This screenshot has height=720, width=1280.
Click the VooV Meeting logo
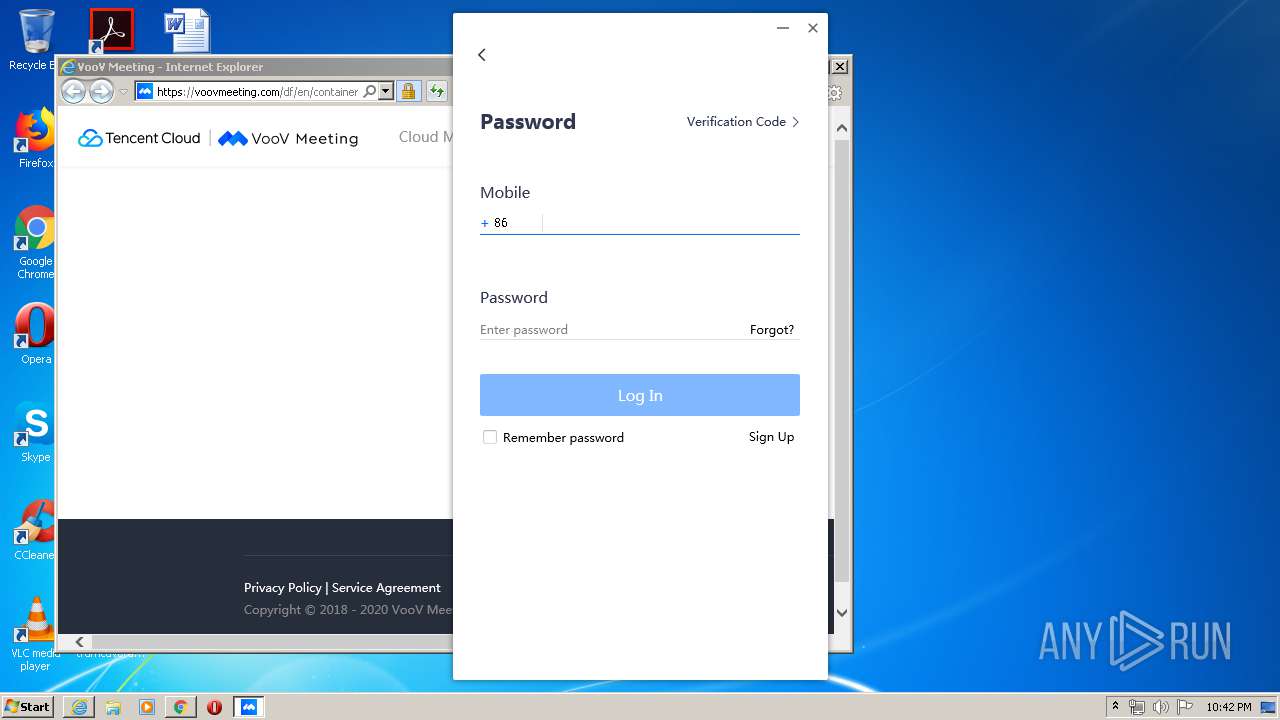coord(288,139)
